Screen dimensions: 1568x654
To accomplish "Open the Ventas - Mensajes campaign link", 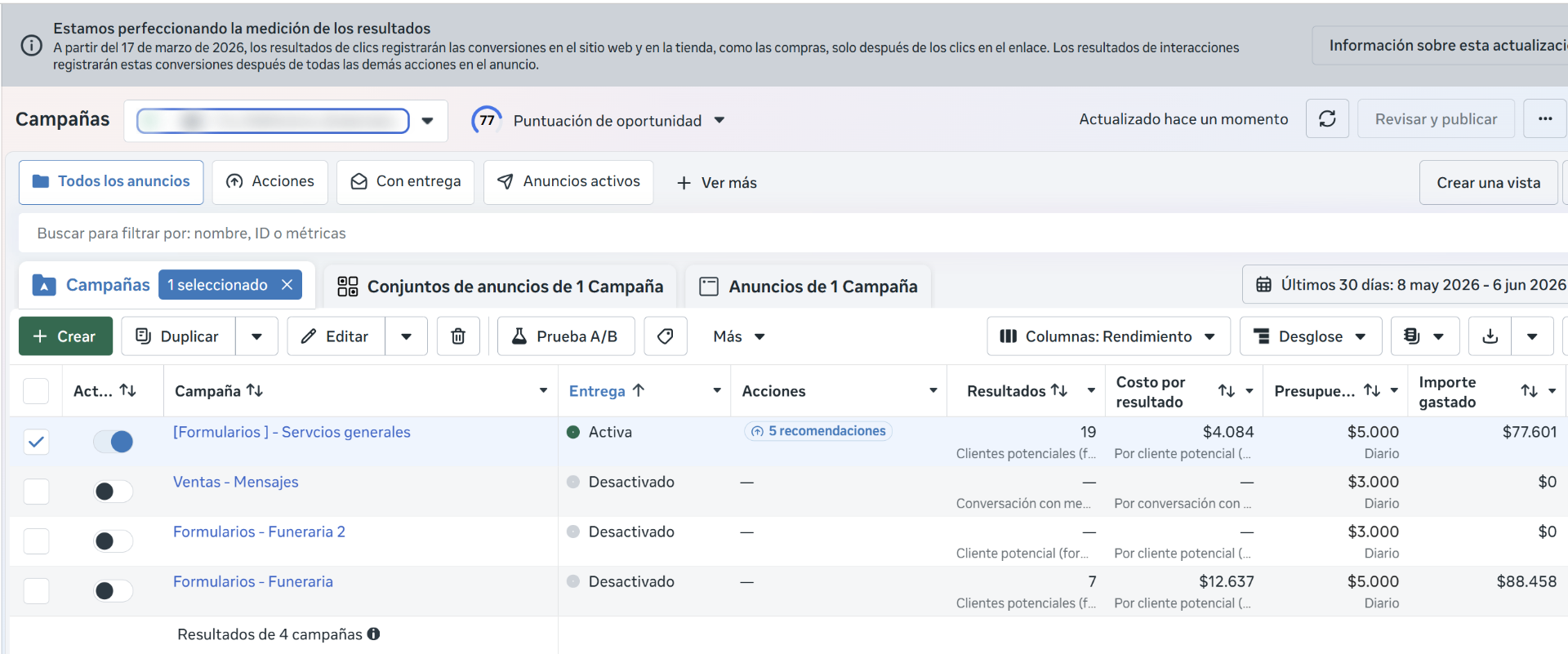I will click(236, 482).
